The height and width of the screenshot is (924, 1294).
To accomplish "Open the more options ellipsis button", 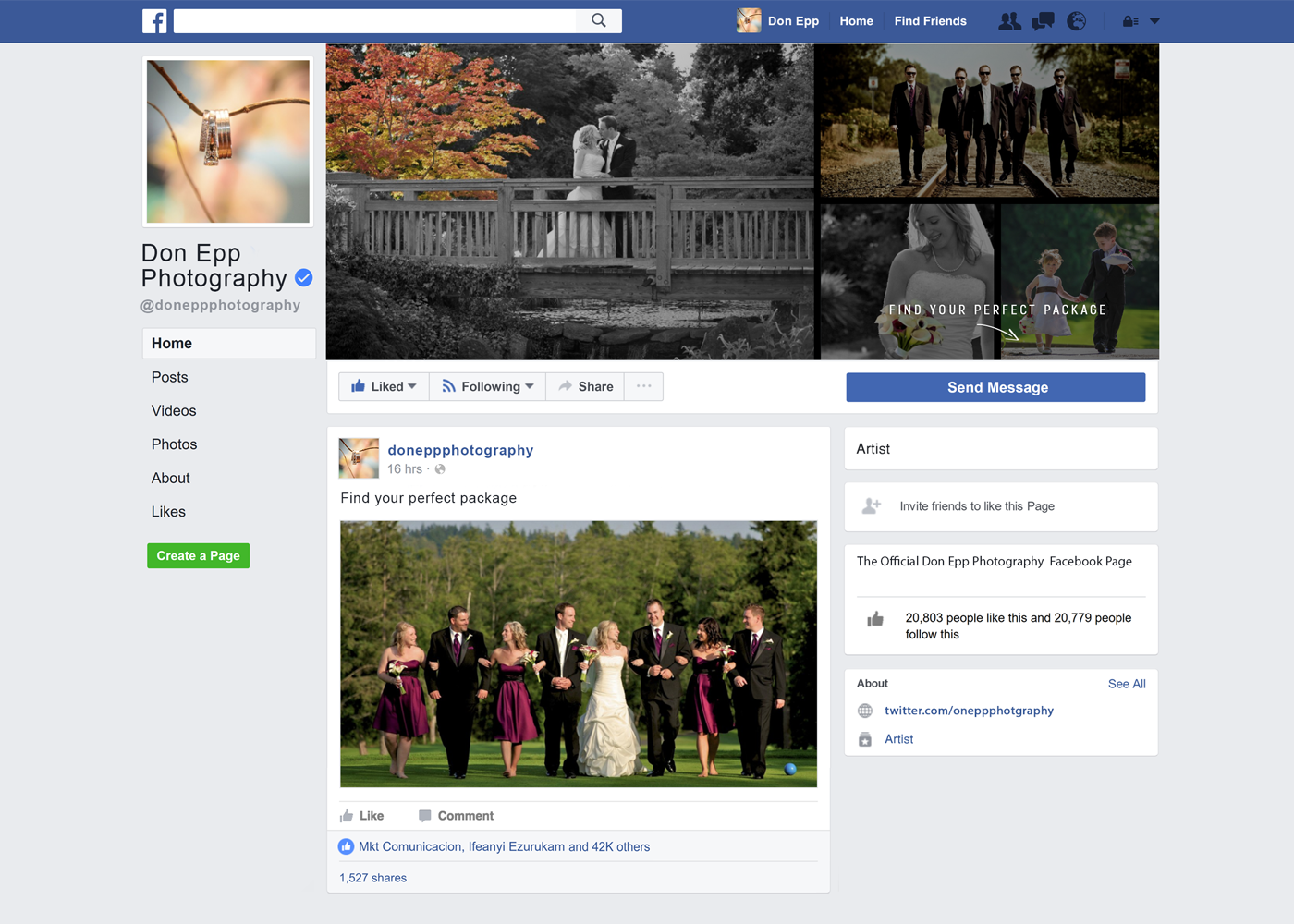I will (644, 386).
